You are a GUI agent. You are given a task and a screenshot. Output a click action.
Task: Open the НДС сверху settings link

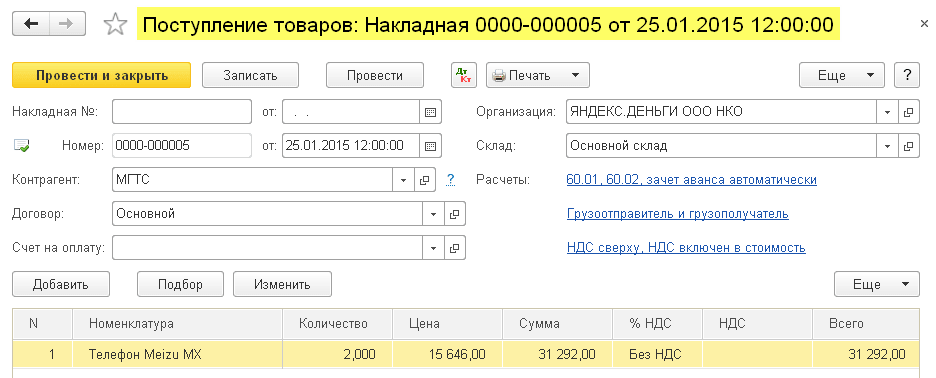[686, 247]
